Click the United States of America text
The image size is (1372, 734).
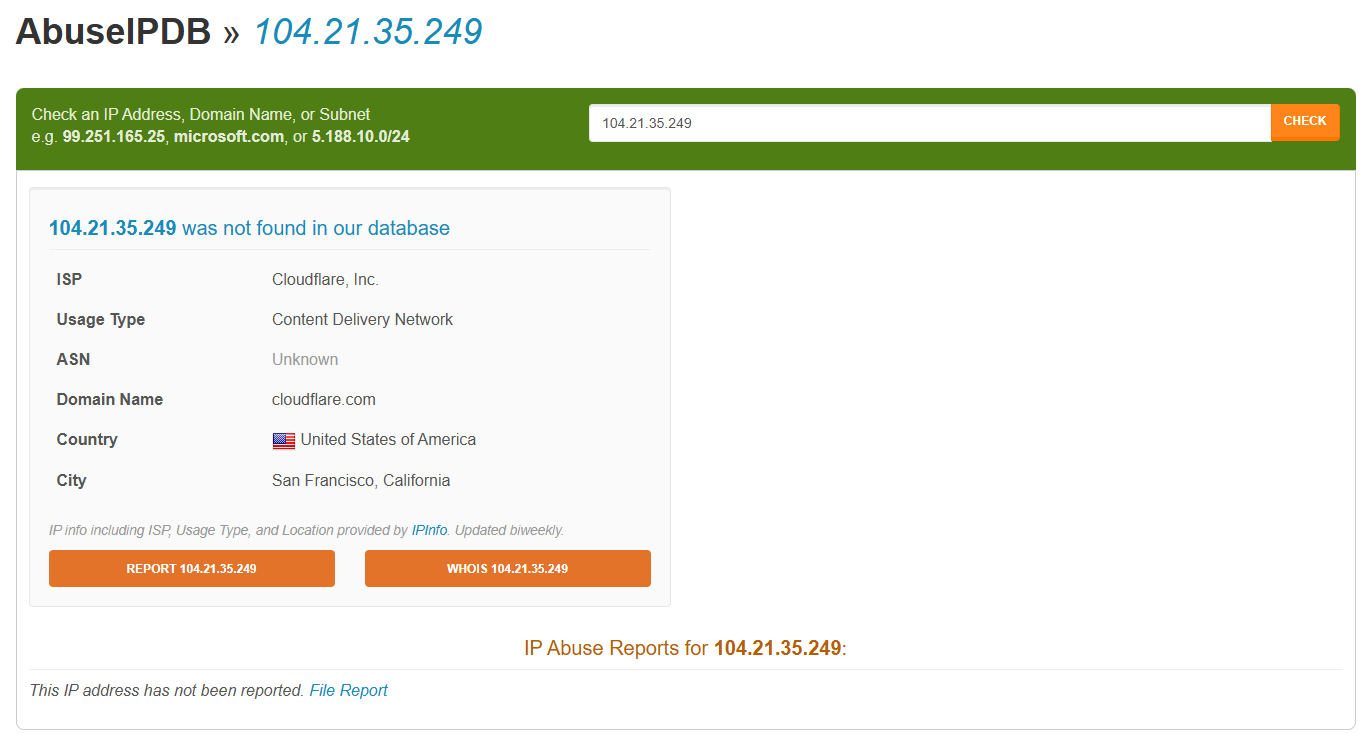point(388,440)
